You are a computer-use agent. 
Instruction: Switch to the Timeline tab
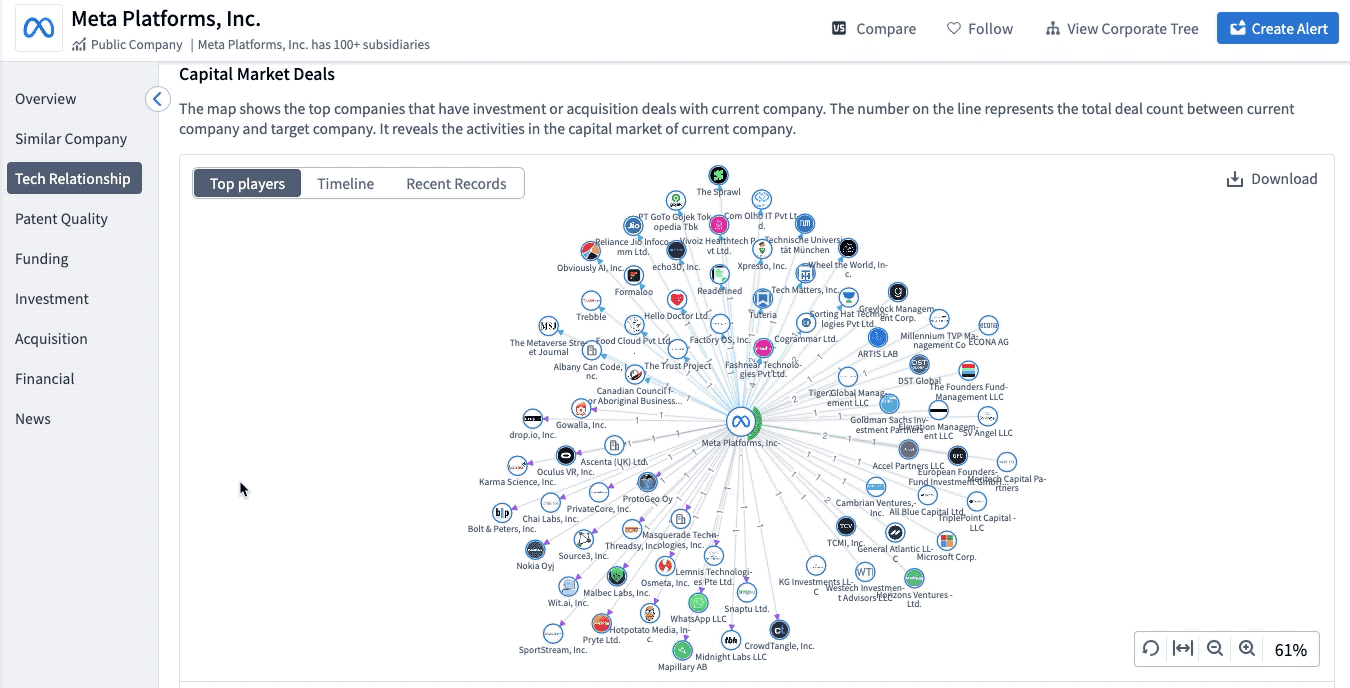pos(345,184)
